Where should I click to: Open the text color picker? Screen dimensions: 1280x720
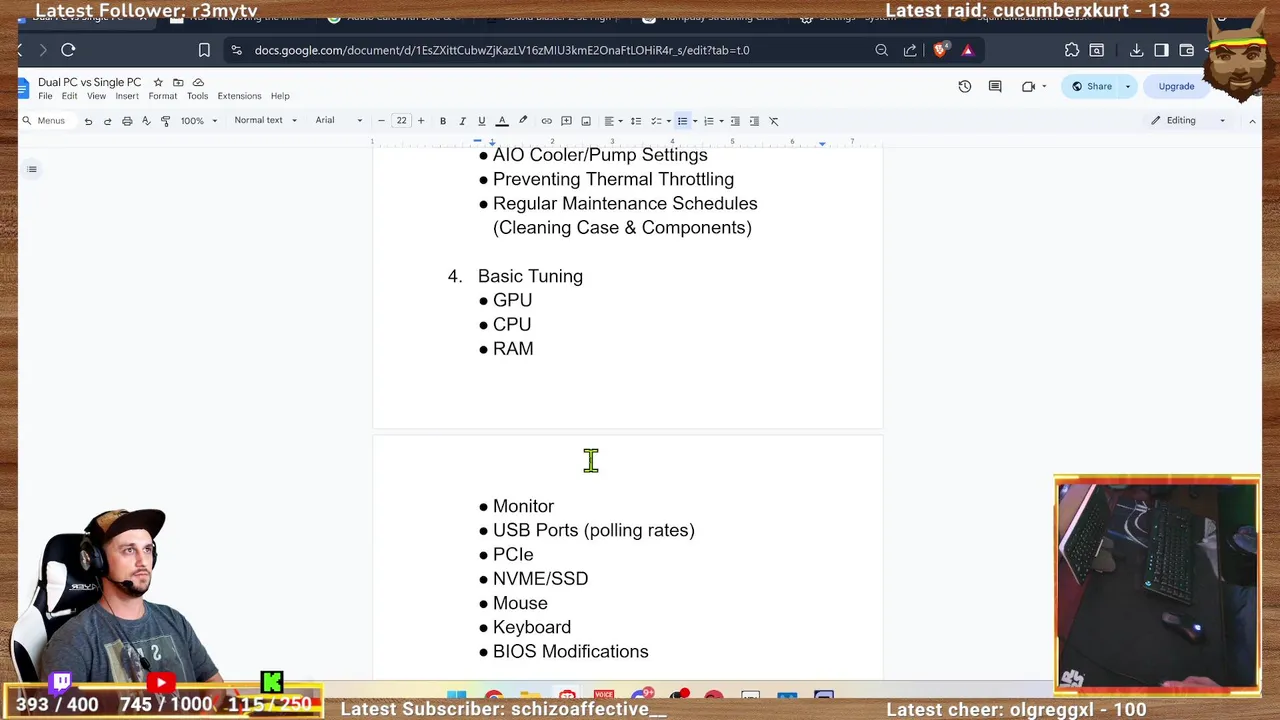pyautogui.click(x=502, y=121)
